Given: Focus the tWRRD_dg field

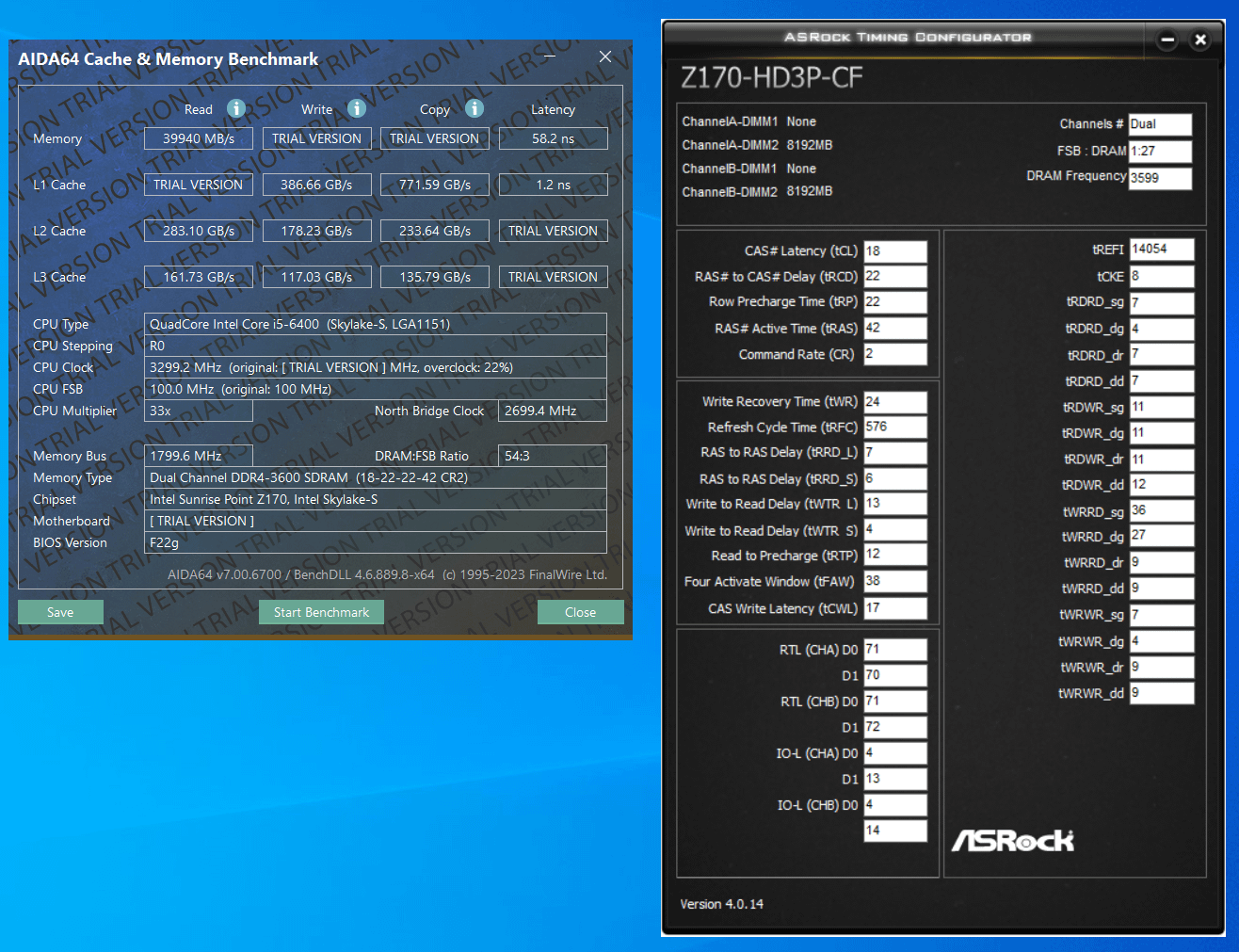Looking at the screenshot, I should coord(1162,537).
